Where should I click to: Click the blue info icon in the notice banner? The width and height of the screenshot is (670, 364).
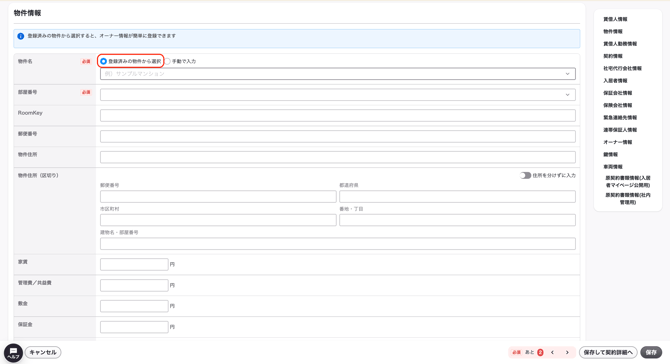coord(21,36)
